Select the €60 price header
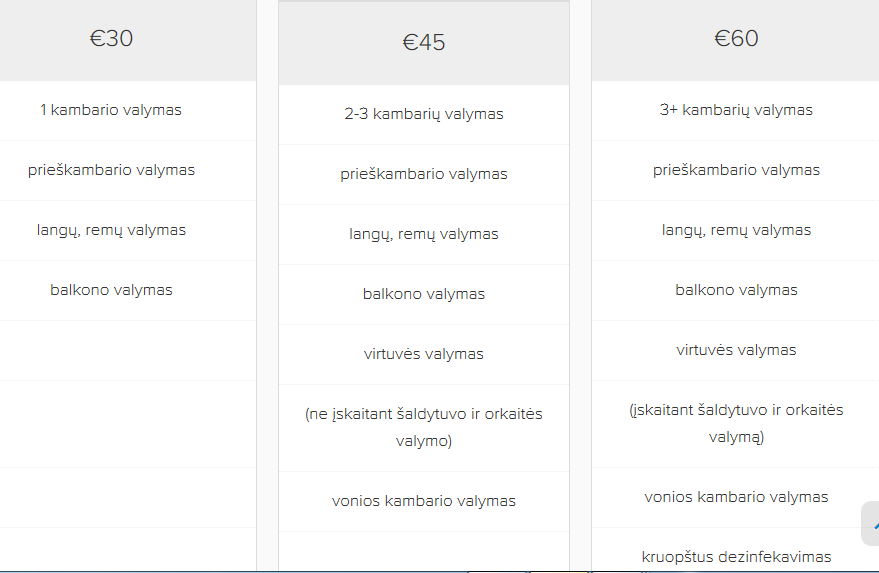 736,39
